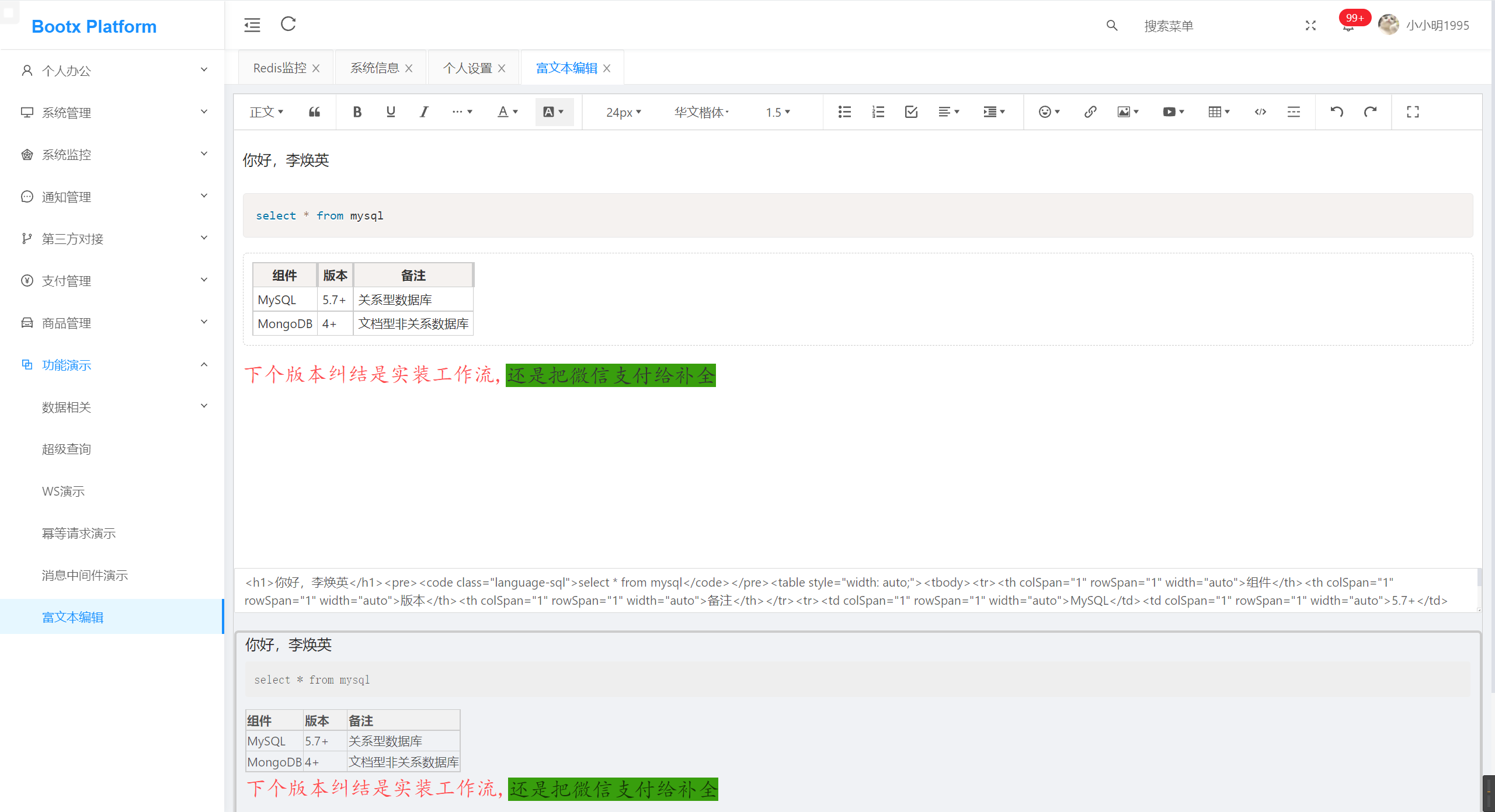Image resolution: width=1495 pixels, height=812 pixels.
Task: Enter editor fullscreen mode
Action: tap(1413, 112)
